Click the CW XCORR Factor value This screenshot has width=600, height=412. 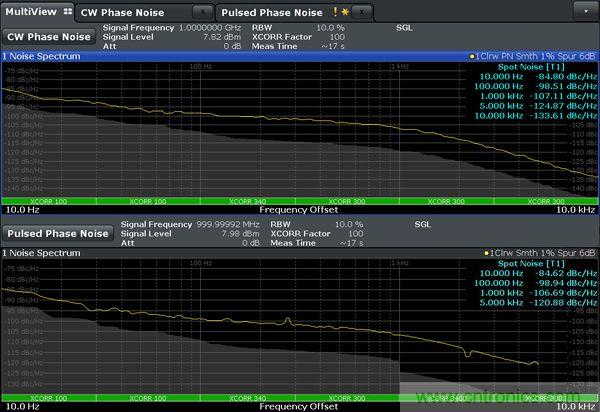pyautogui.click(x=336, y=38)
